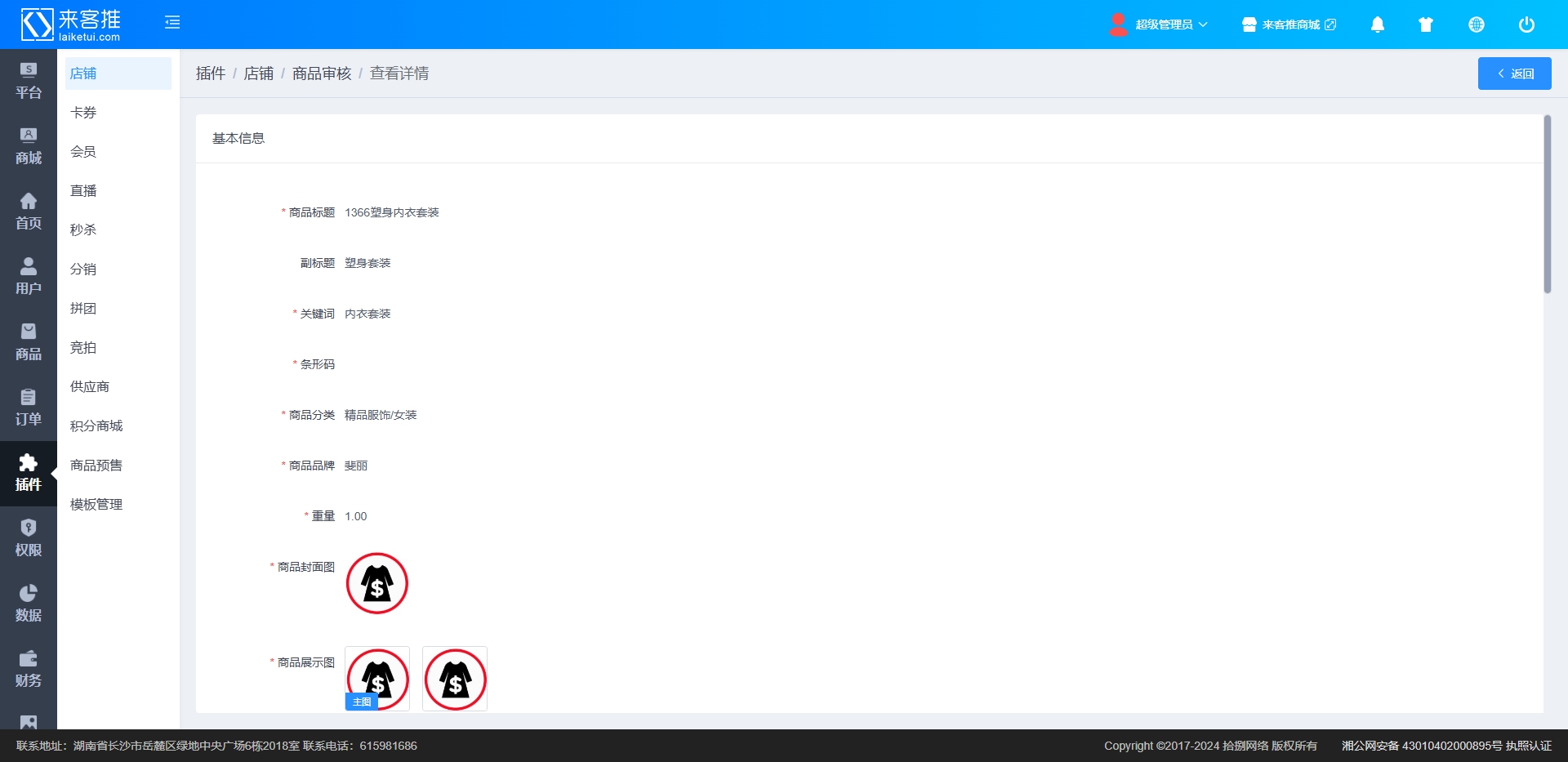Go to the 首页 home icon in sidebar
1568x762 pixels.
(29, 212)
